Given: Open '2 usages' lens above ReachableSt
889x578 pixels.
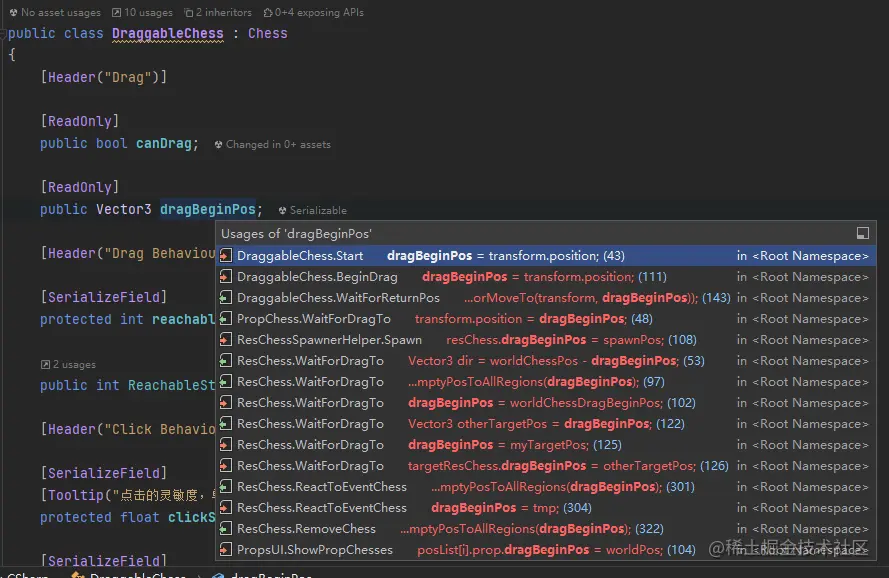Looking at the screenshot, I should [68, 365].
